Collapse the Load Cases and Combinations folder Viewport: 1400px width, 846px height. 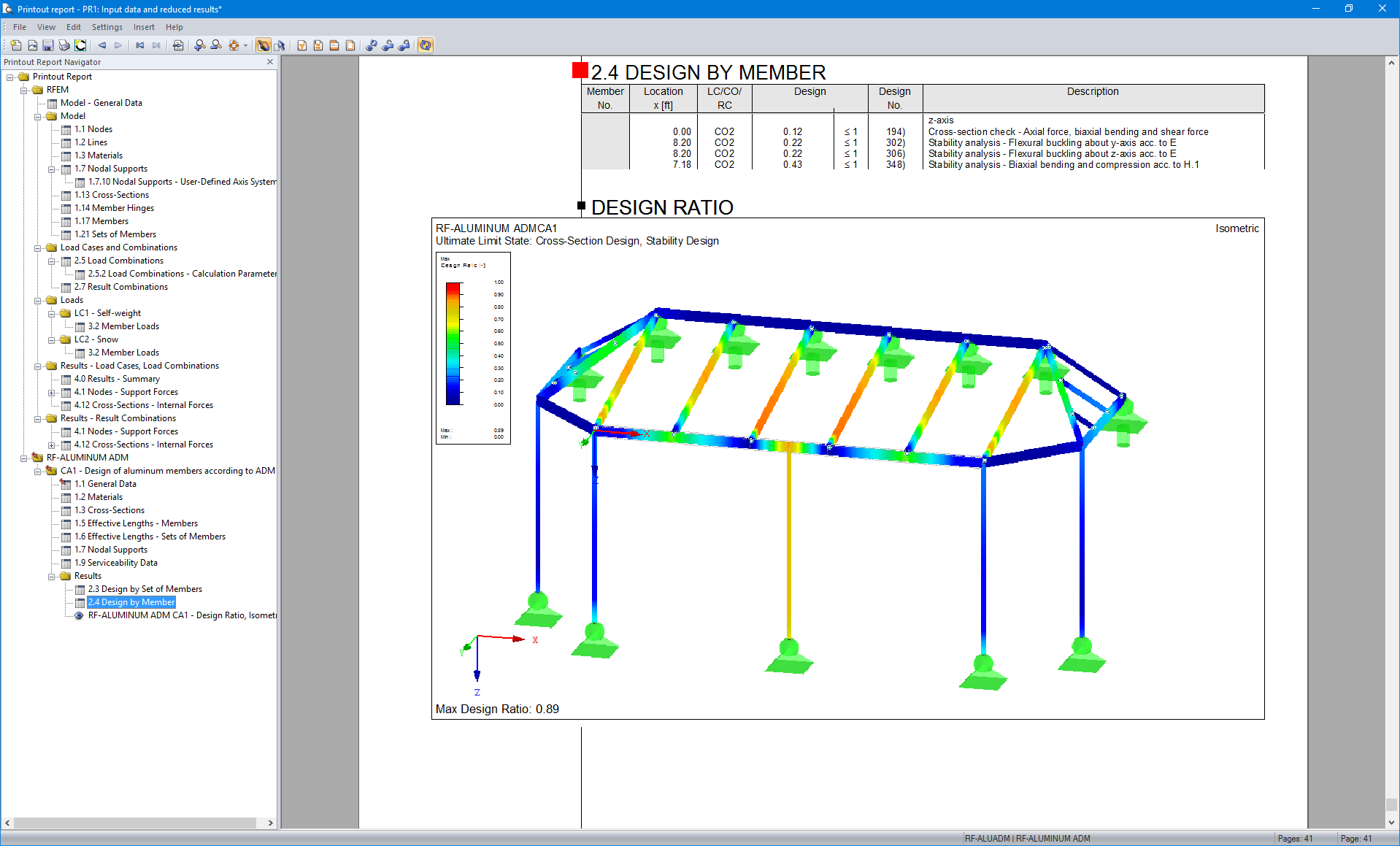(38, 247)
